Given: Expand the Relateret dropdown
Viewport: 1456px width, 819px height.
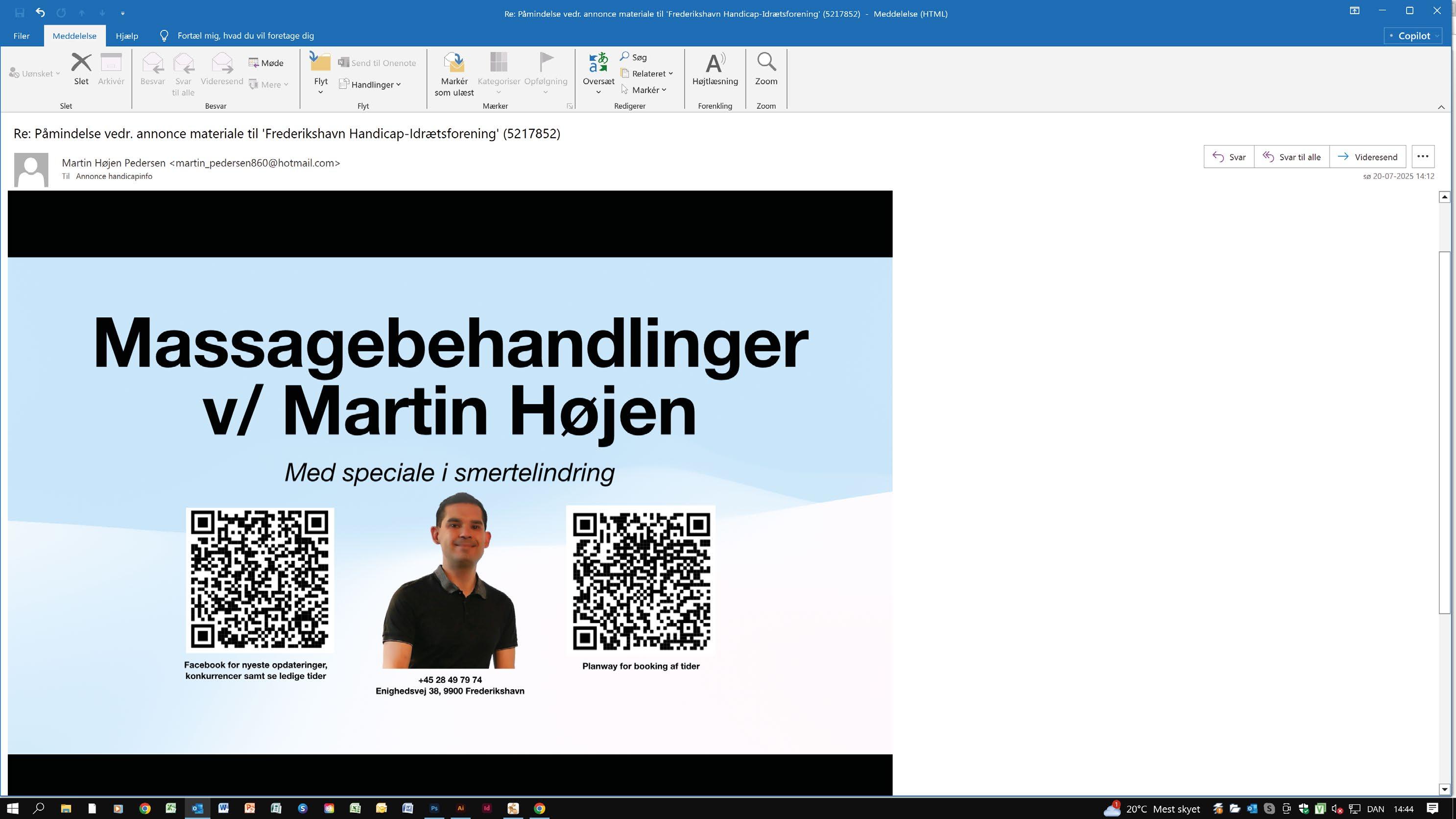Looking at the screenshot, I should [648, 73].
